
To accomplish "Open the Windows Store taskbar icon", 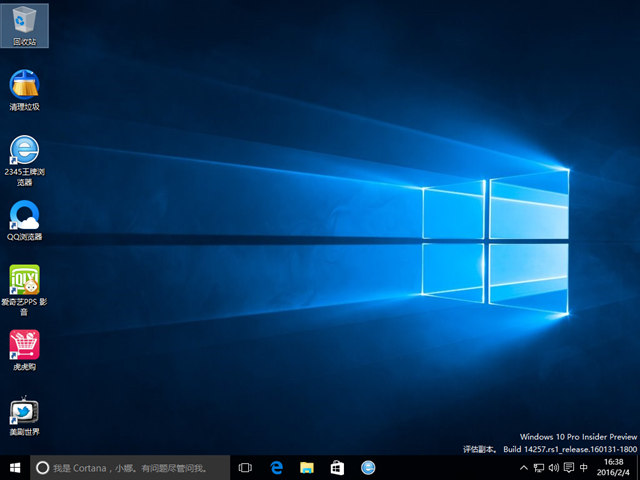I will pyautogui.click(x=337, y=467).
